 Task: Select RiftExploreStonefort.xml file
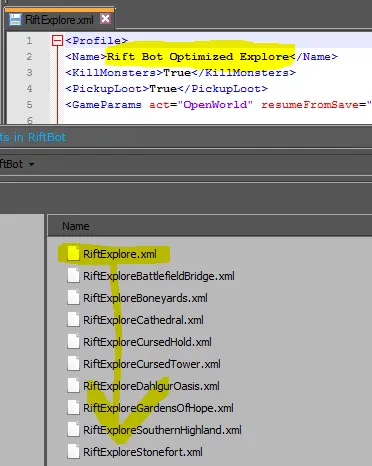tap(143, 452)
